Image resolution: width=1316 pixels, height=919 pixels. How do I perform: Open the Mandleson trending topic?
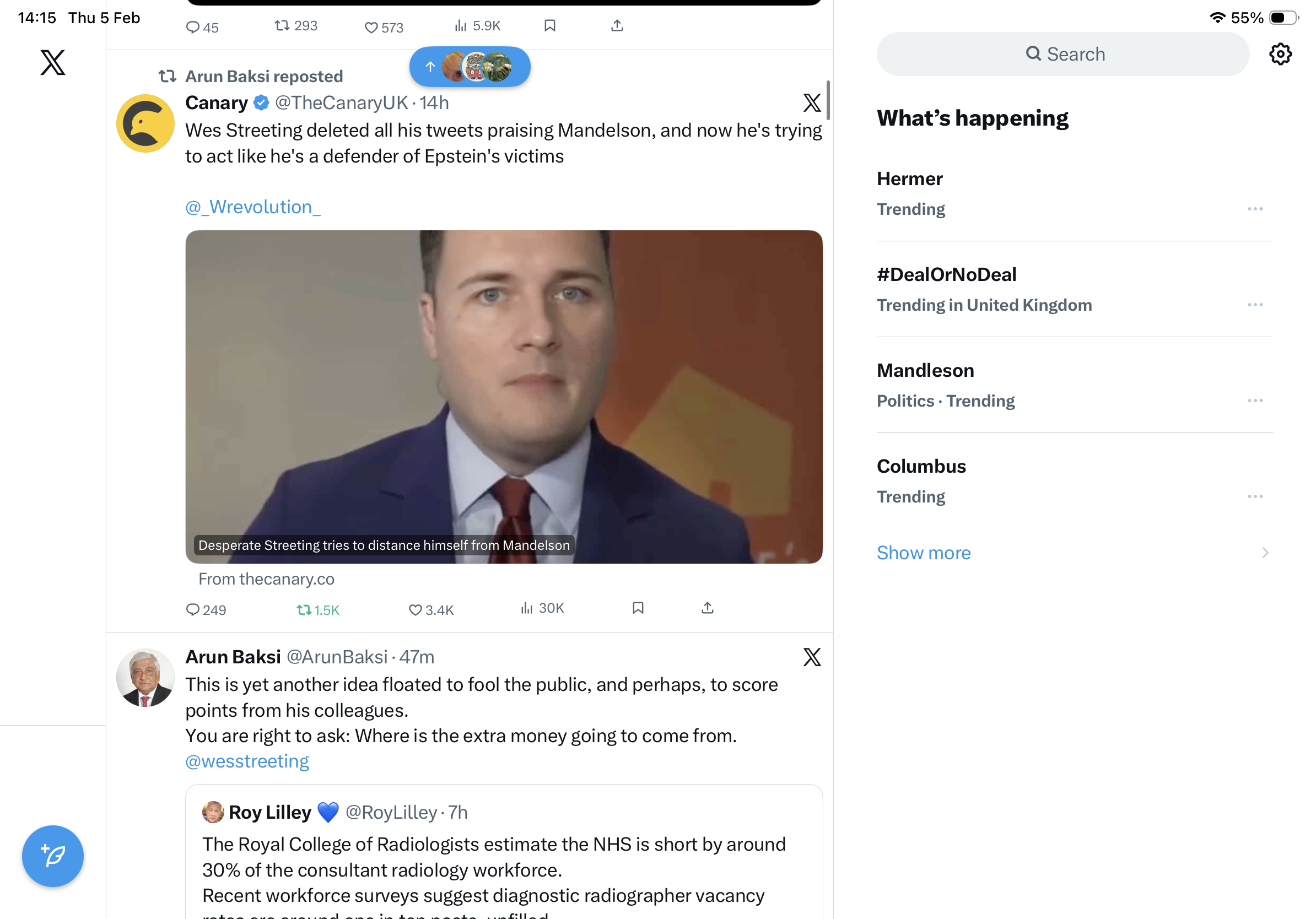tap(926, 371)
